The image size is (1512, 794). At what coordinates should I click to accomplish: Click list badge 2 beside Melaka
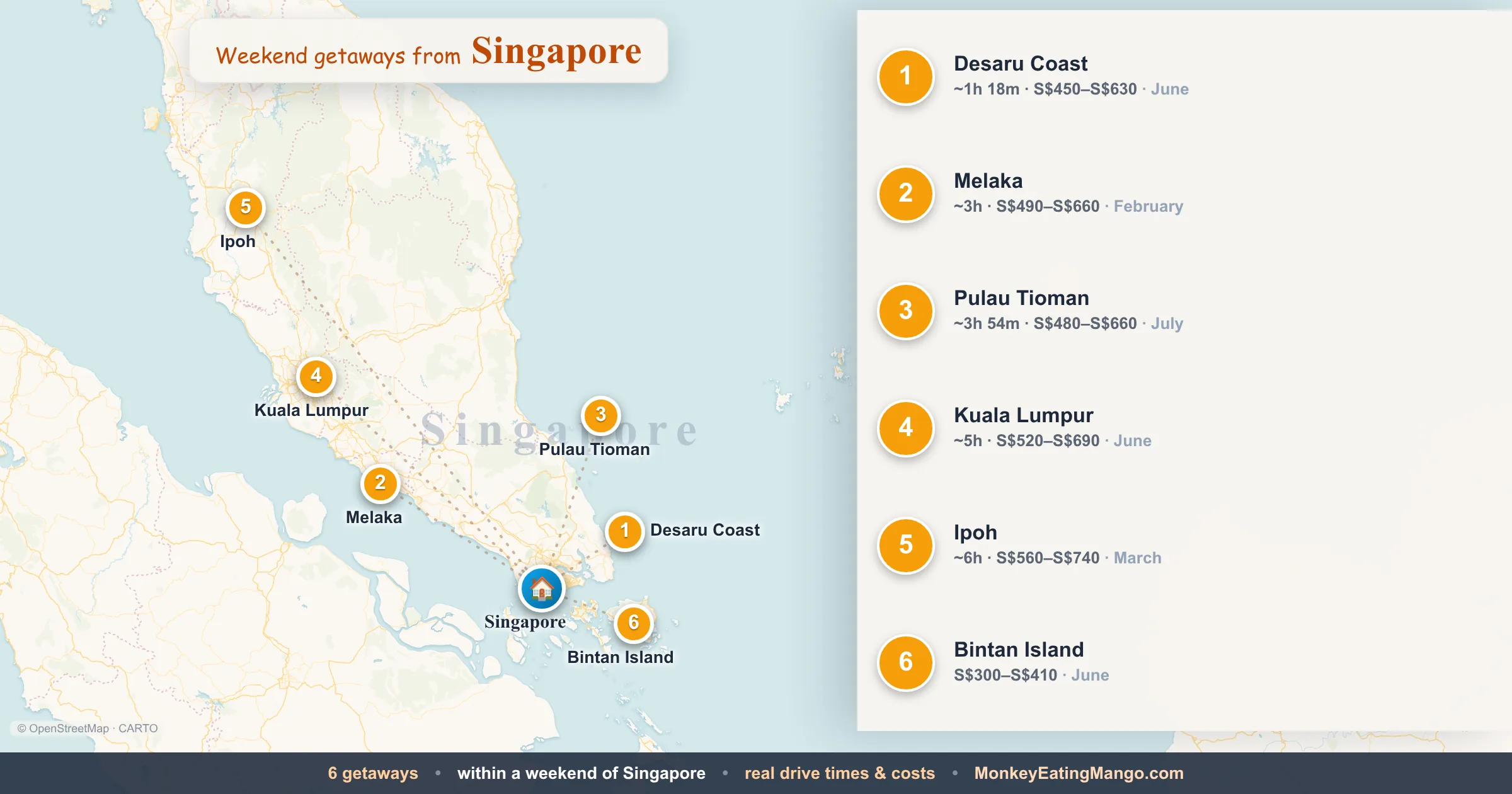(x=905, y=193)
